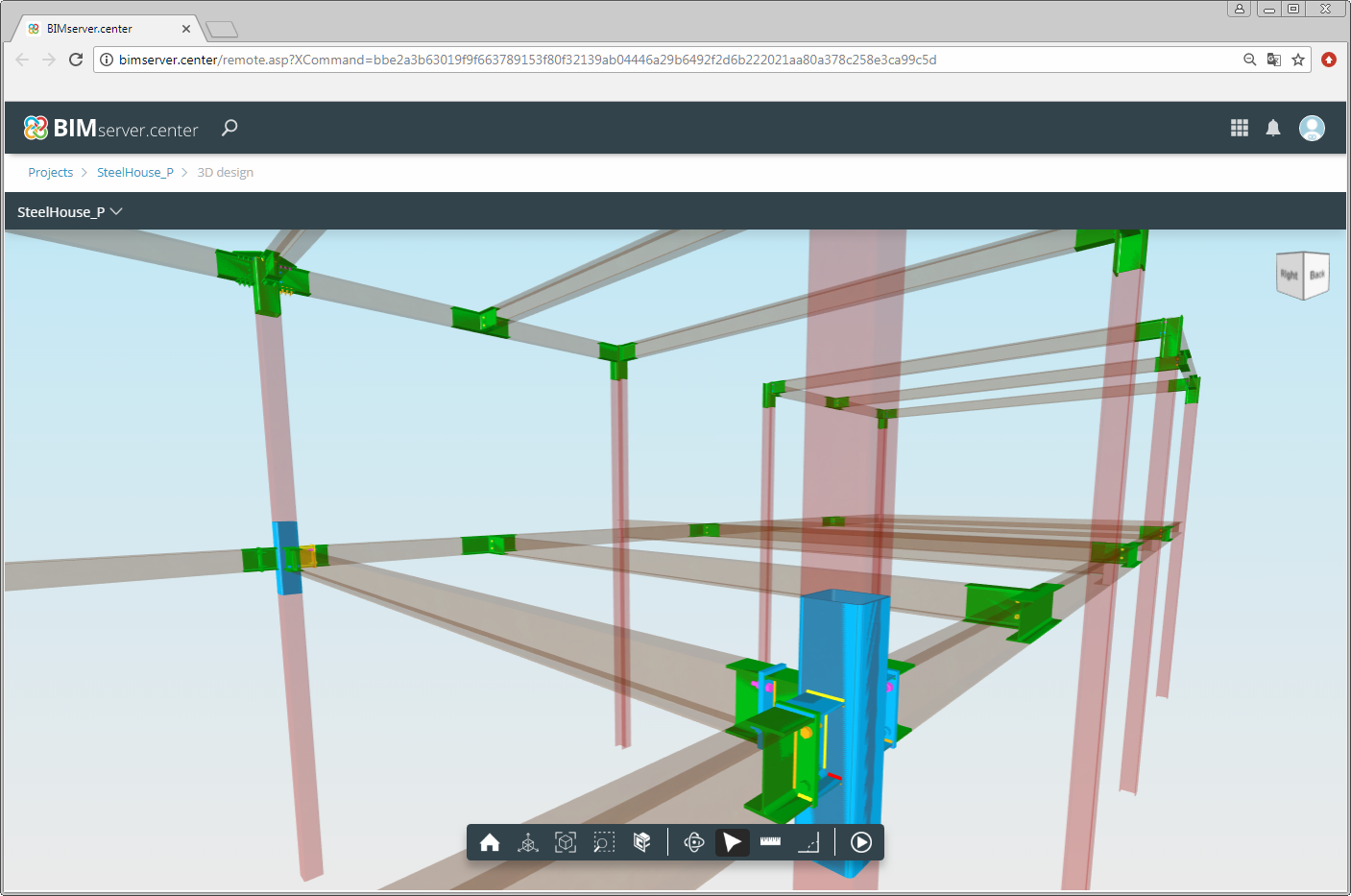Open the section cut box tool
This screenshot has width=1351, height=896.
coord(642,842)
